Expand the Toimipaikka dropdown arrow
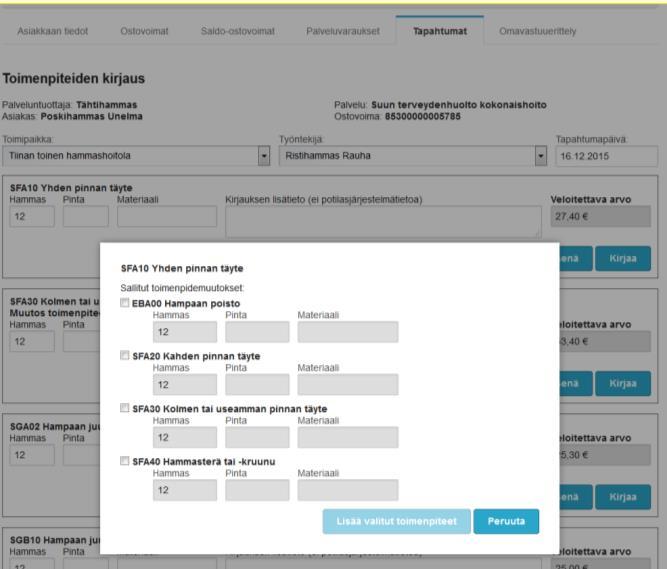This screenshot has height=569, width=667. [264, 156]
